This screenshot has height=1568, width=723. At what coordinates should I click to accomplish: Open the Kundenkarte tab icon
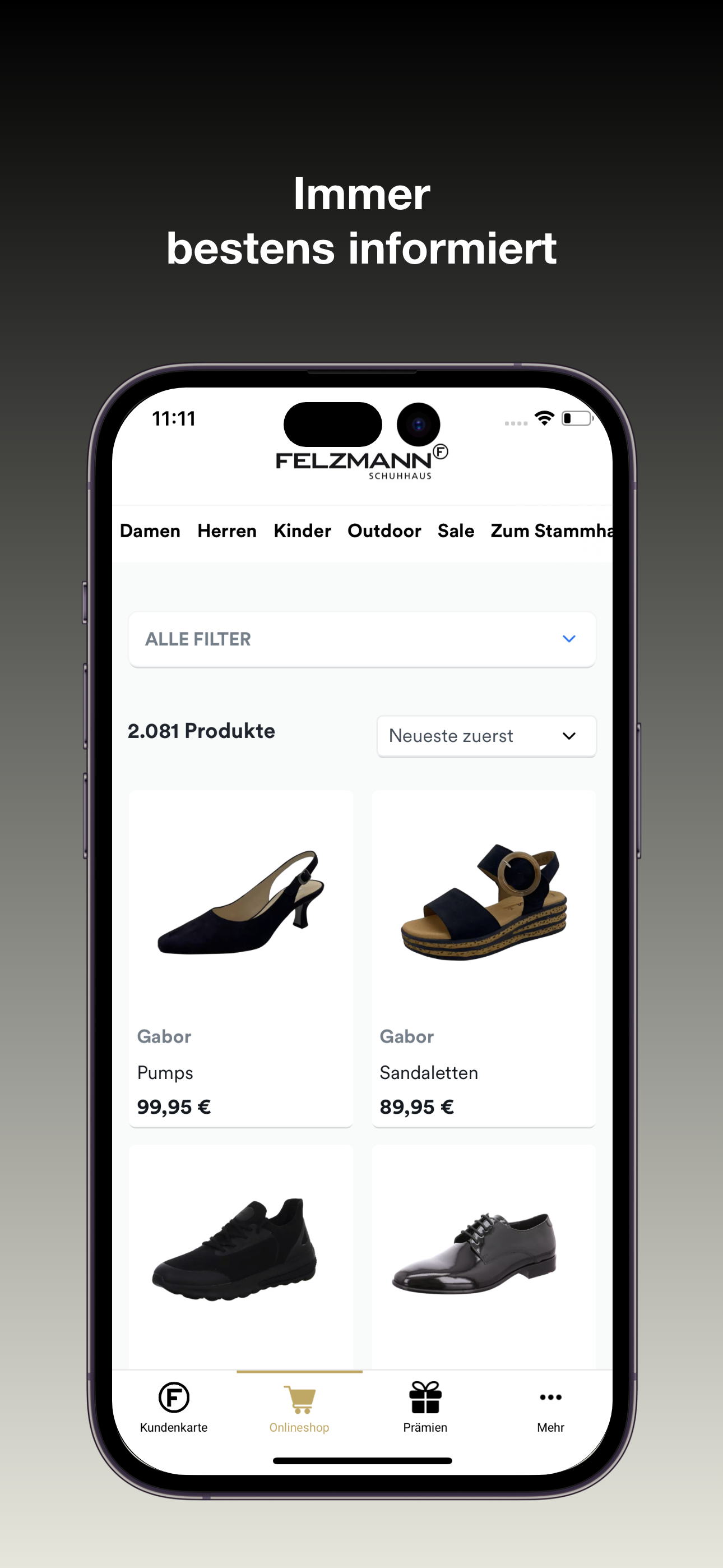click(173, 1397)
